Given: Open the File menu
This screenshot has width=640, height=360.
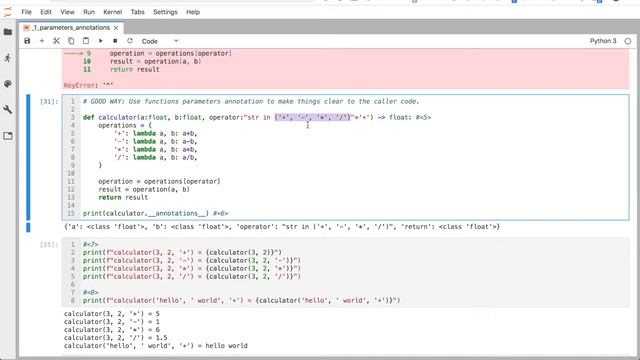Looking at the screenshot, I should 27,12.
